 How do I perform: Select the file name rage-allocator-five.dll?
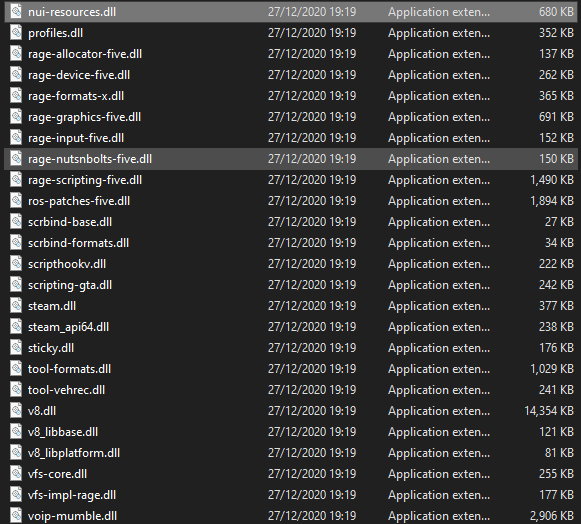click(x=85, y=54)
